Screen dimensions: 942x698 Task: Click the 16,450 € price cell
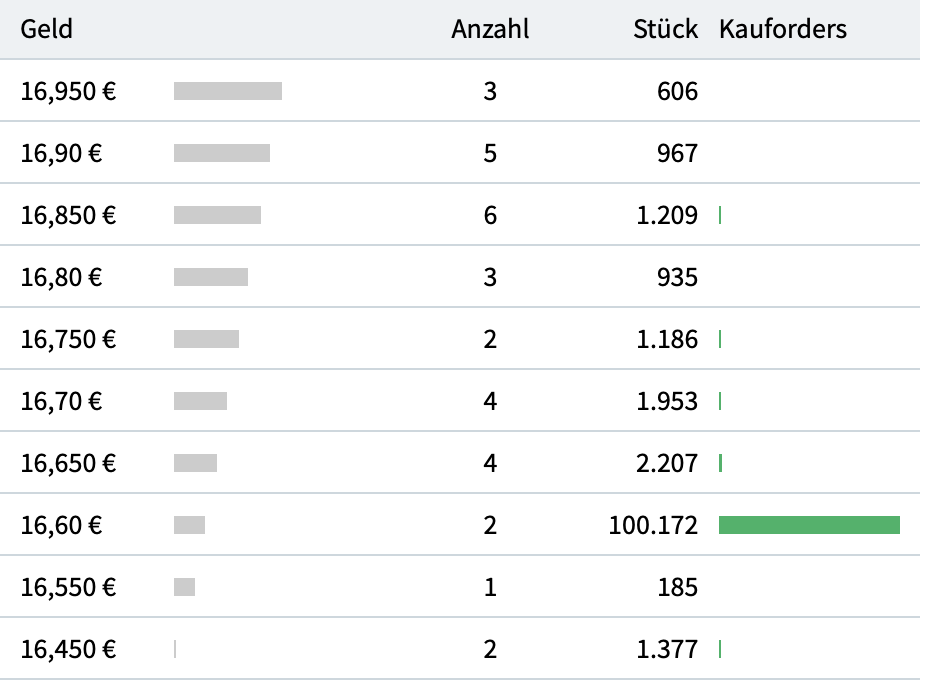[x=68, y=650]
